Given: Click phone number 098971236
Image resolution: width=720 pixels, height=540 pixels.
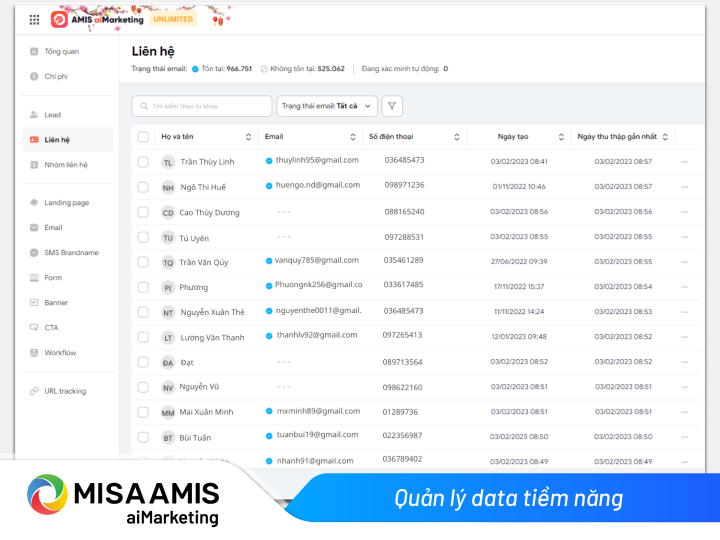Looking at the screenshot, I should [x=404, y=185].
